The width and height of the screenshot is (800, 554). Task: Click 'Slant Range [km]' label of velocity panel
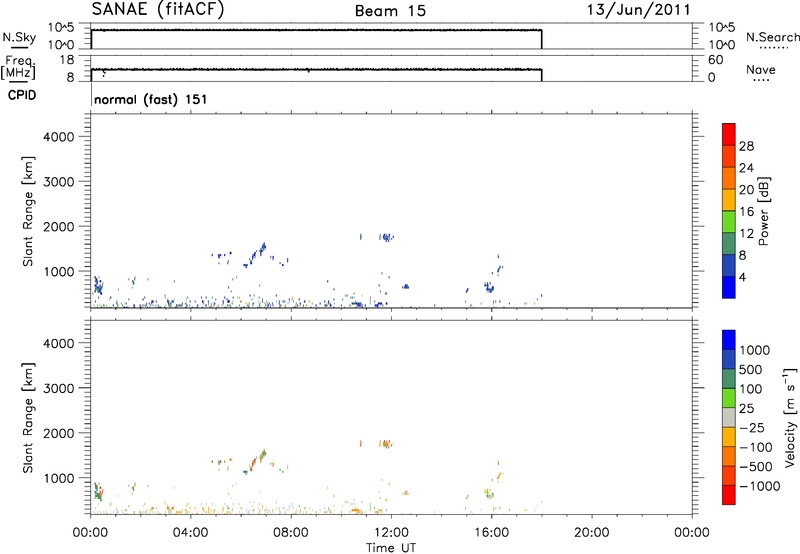(x=28, y=417)
